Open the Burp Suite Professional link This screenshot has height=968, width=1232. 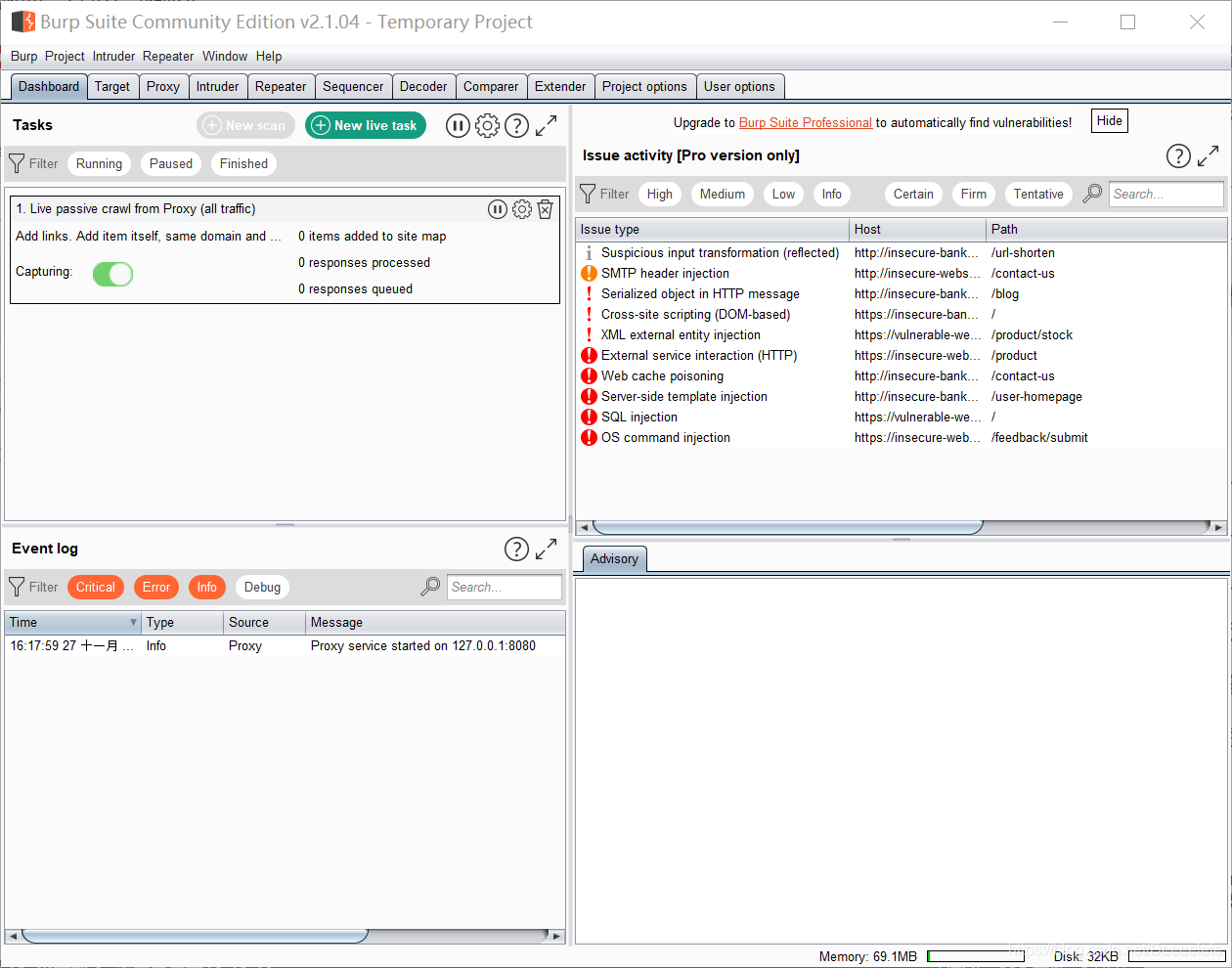[806, 122]
